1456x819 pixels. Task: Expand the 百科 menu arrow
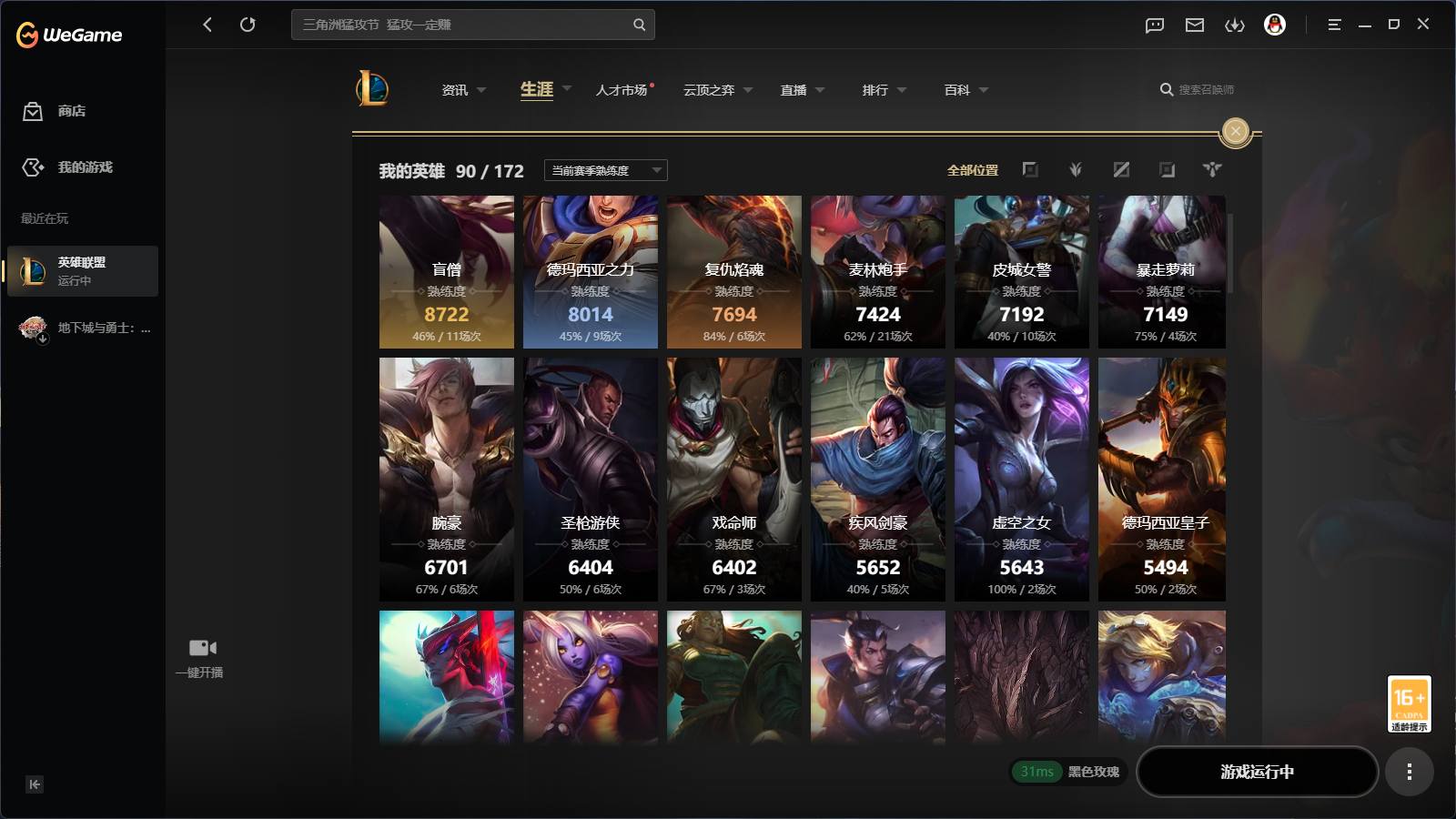(x=984, y=90)
